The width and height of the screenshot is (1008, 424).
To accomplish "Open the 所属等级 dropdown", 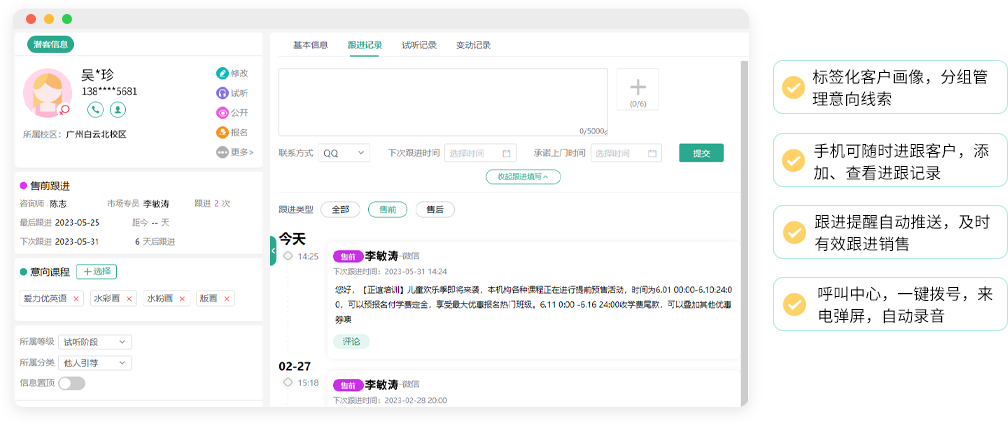I will [x=95, y=341].
